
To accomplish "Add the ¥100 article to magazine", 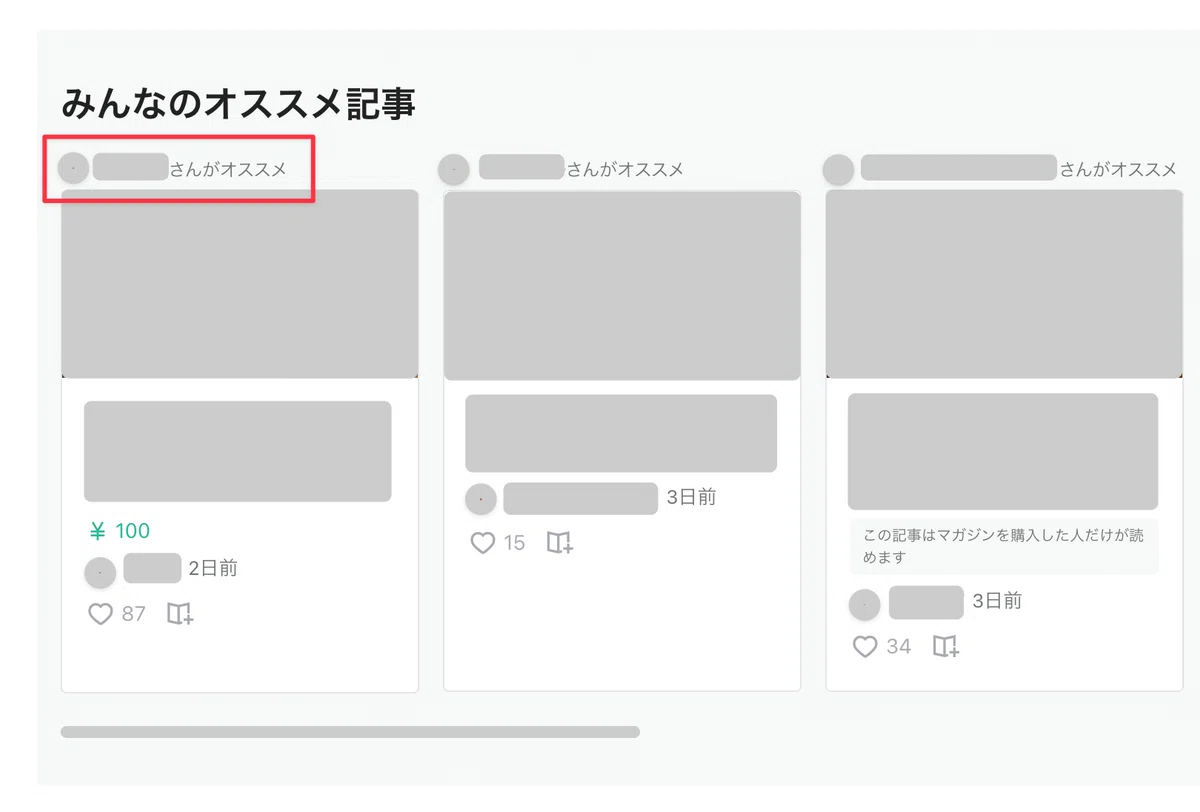I will tap(180, 614).
